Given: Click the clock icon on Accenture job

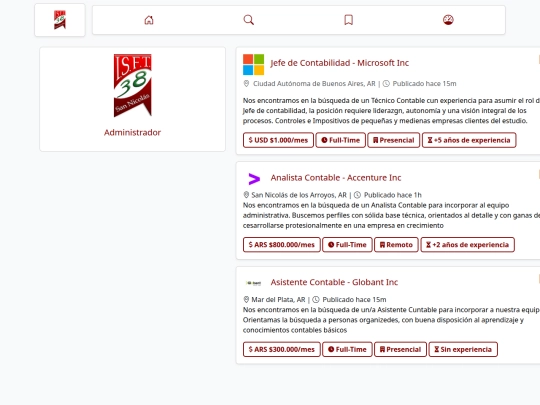Looking at the screenshot, I should [357, 195].
